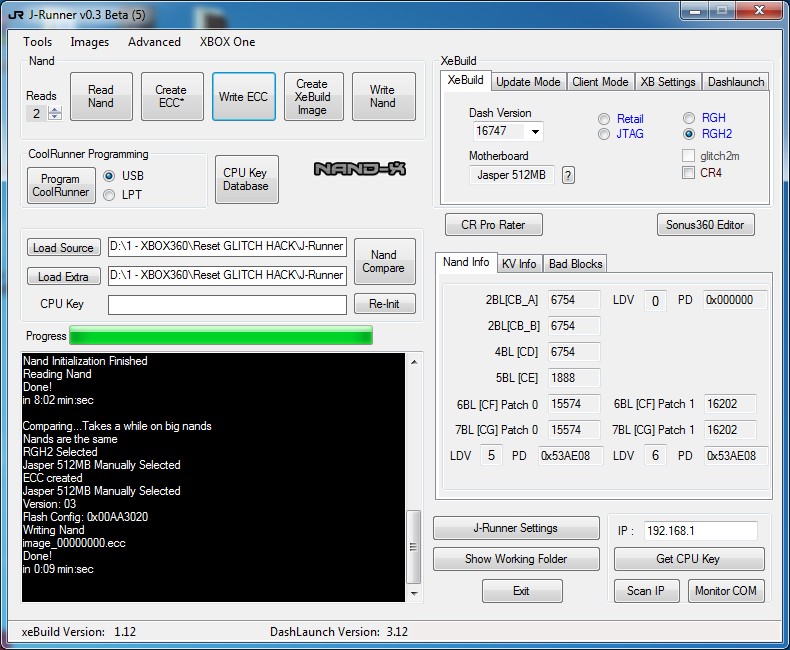Click the Get CPU Key button
The width and height of the screenshot is (790, 650).
(688, 559)
